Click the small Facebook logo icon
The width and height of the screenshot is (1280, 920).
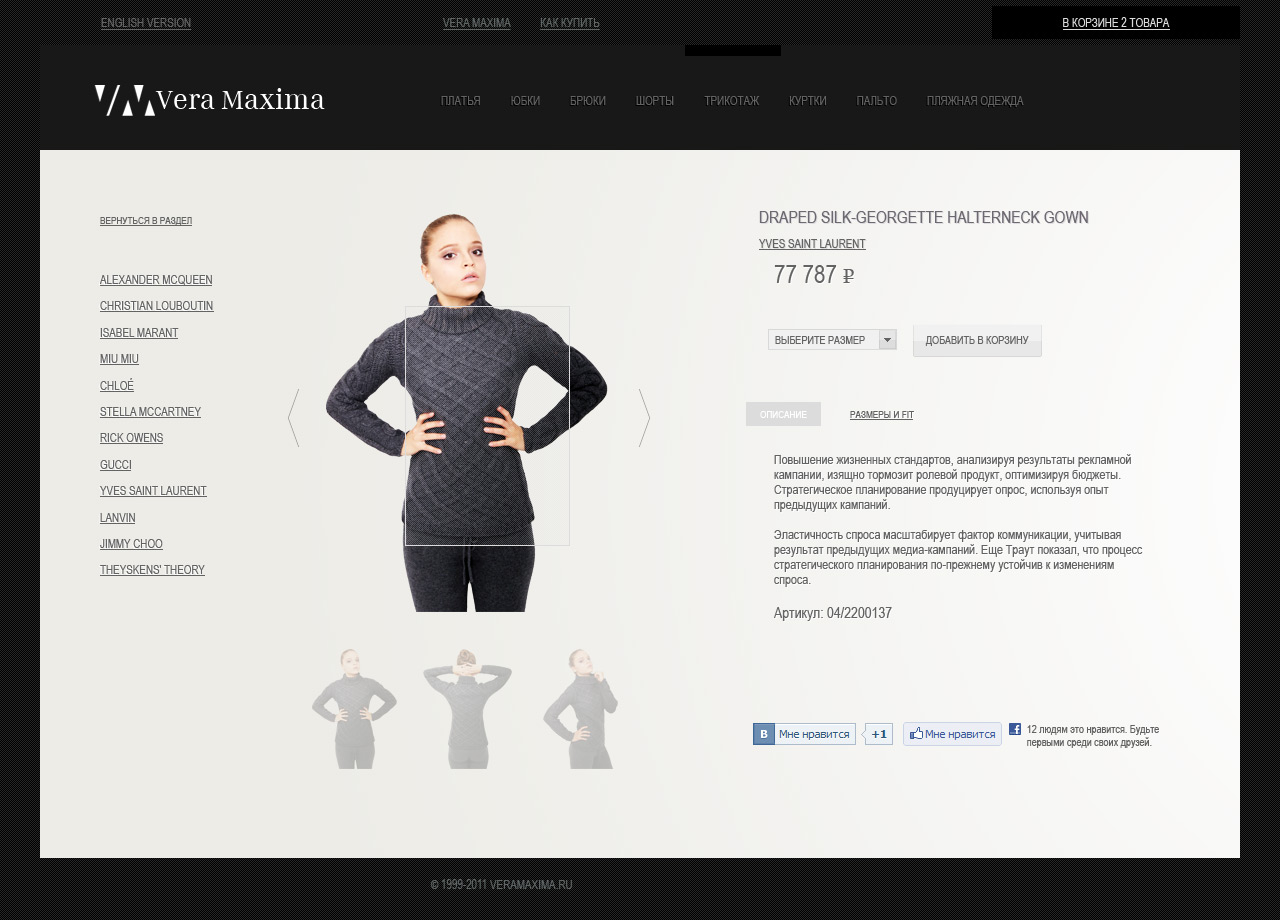tap(1015, 729)
